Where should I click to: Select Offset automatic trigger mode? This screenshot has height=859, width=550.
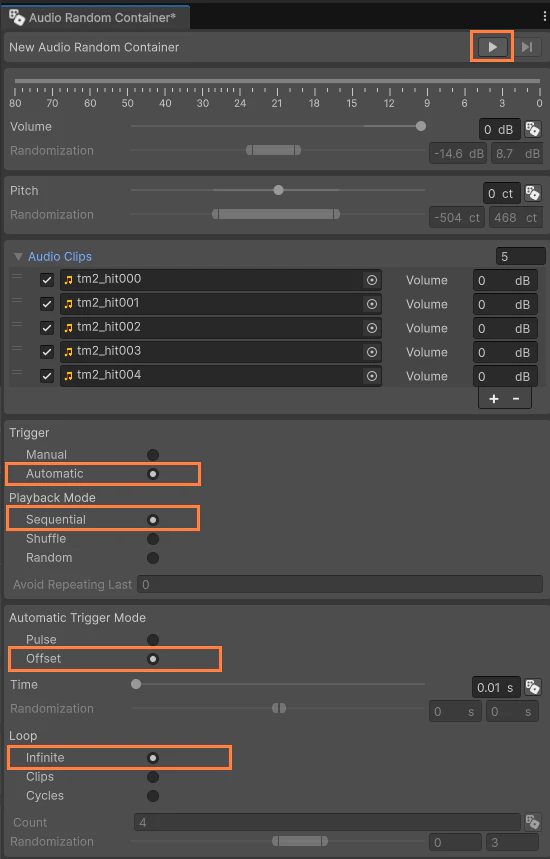click(x=153, y=659)
